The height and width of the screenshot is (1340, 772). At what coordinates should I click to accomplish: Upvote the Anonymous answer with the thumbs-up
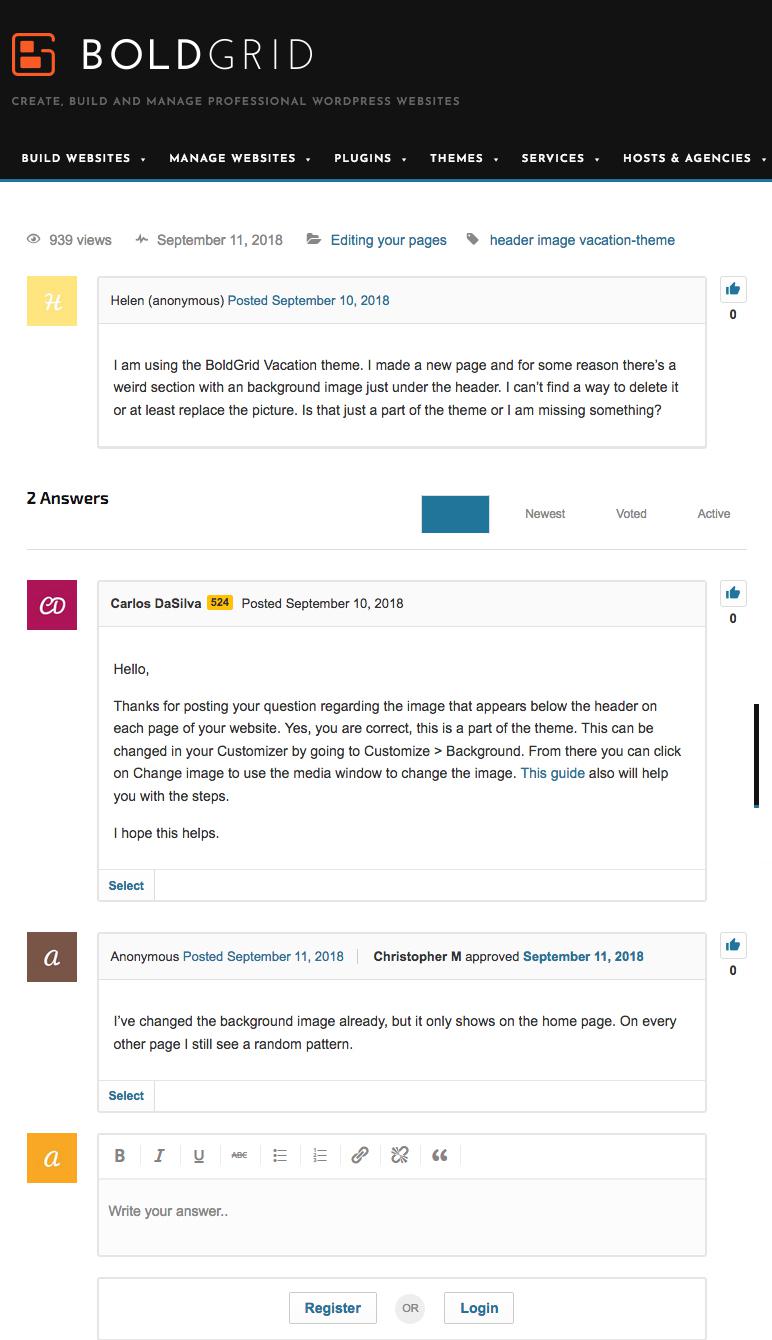[733, 945]
